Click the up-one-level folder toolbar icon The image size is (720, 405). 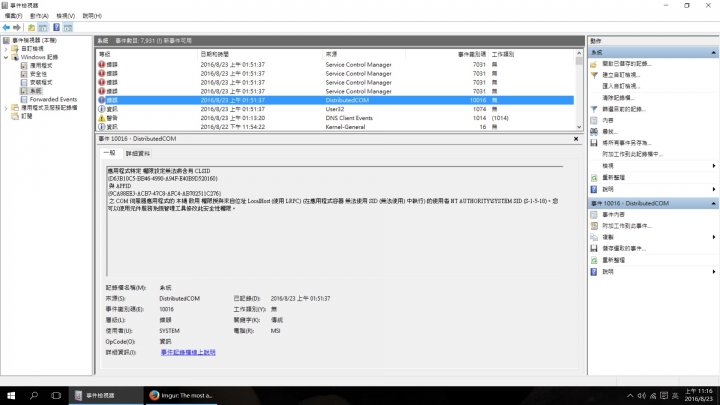click(31, 28)
